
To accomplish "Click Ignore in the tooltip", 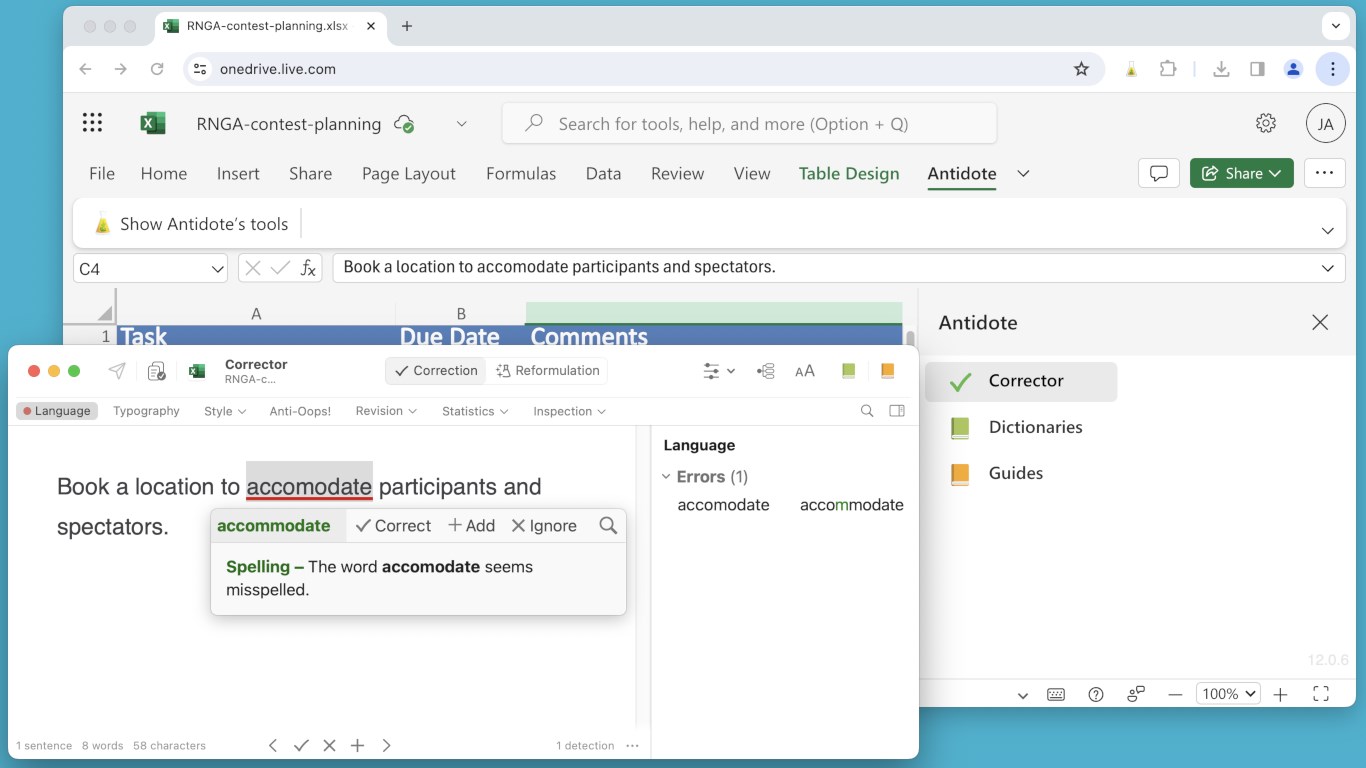I will click(x=544, y=526).
